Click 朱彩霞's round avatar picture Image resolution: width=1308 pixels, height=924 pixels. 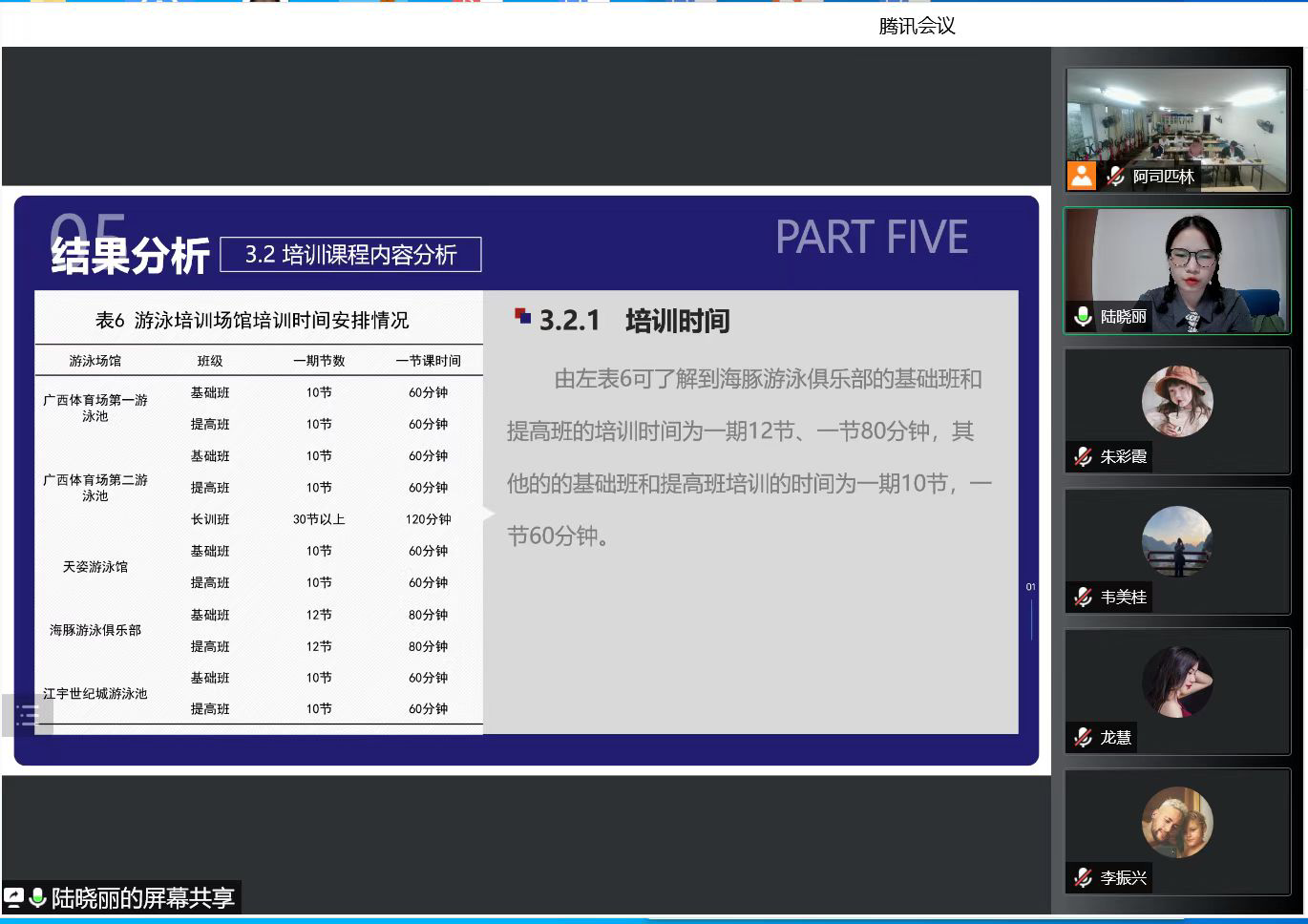click(x=1176, y=401)
